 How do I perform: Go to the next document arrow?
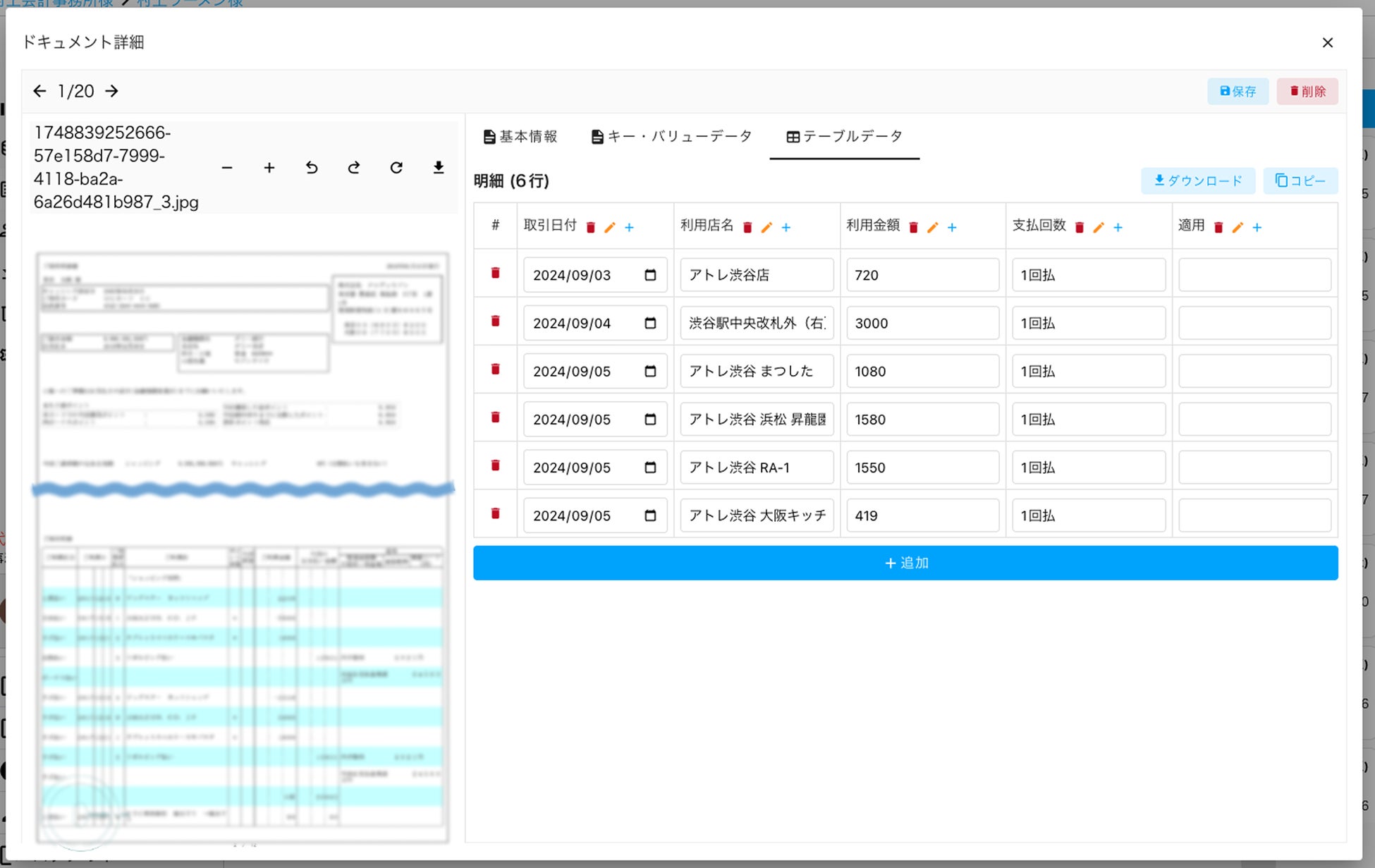[111, 91]
